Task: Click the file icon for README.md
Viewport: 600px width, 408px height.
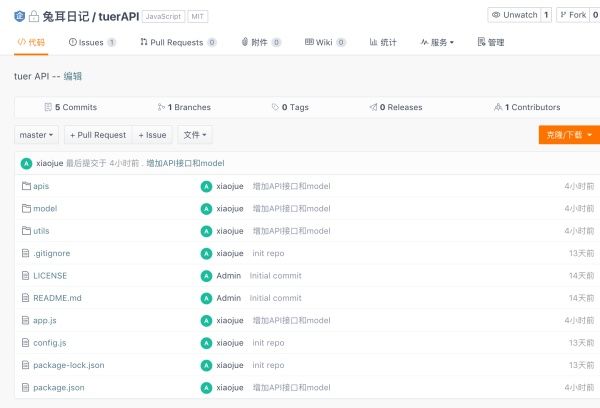Action: point(25,298)
